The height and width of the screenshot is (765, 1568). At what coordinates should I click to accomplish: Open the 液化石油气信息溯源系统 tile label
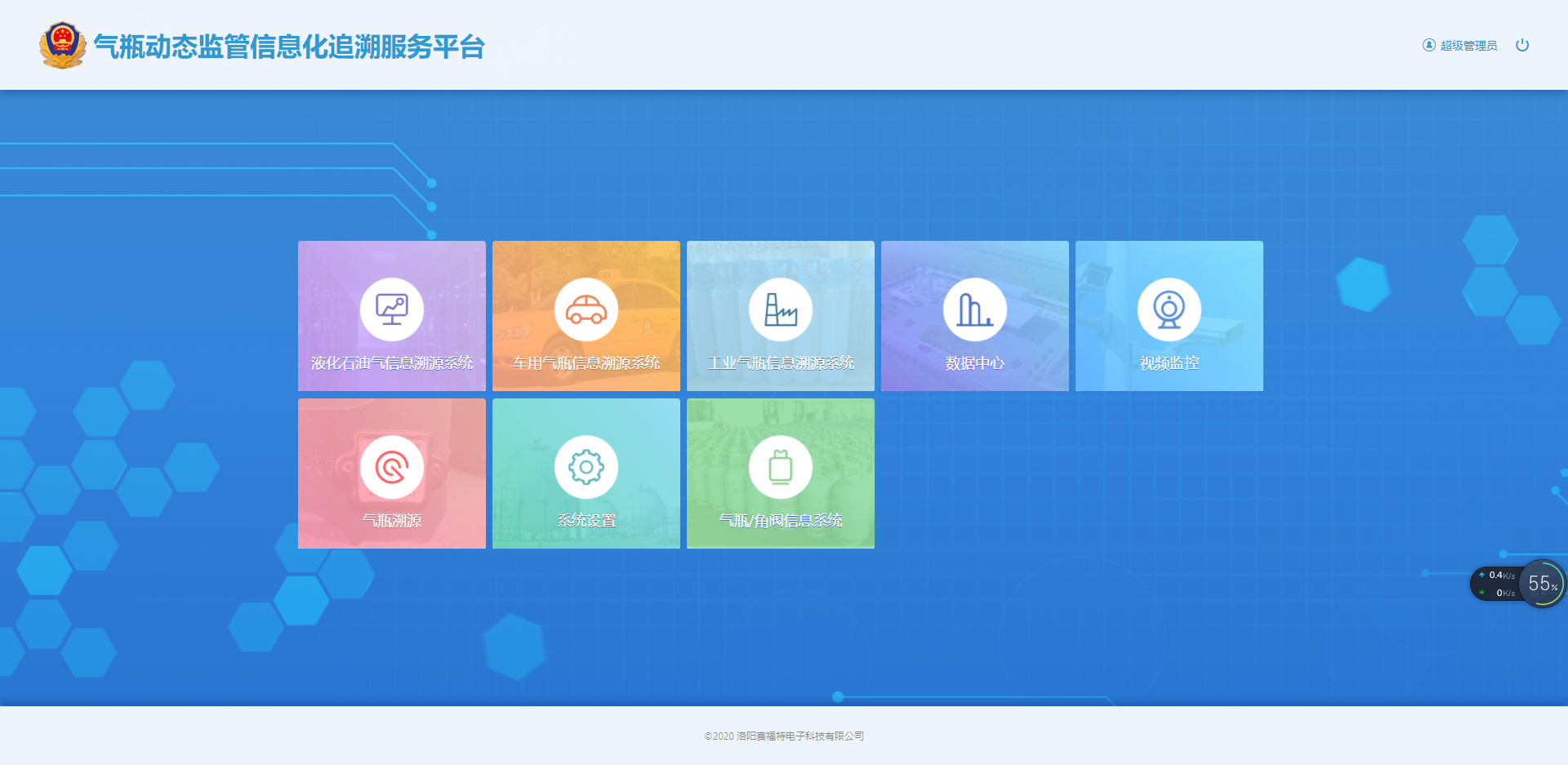tap(392, 363)
